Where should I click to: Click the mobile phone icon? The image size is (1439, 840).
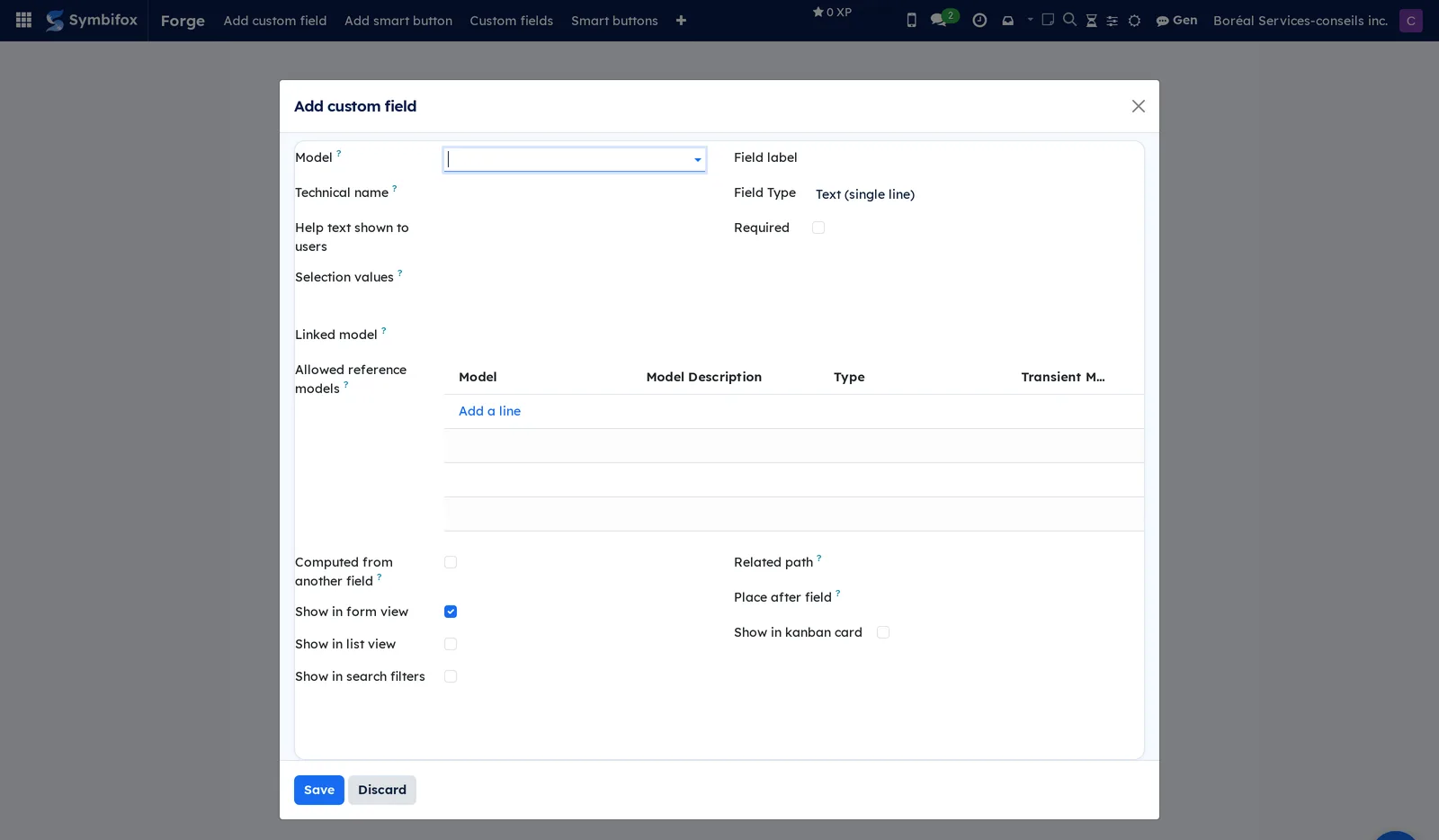pos(911,20)
